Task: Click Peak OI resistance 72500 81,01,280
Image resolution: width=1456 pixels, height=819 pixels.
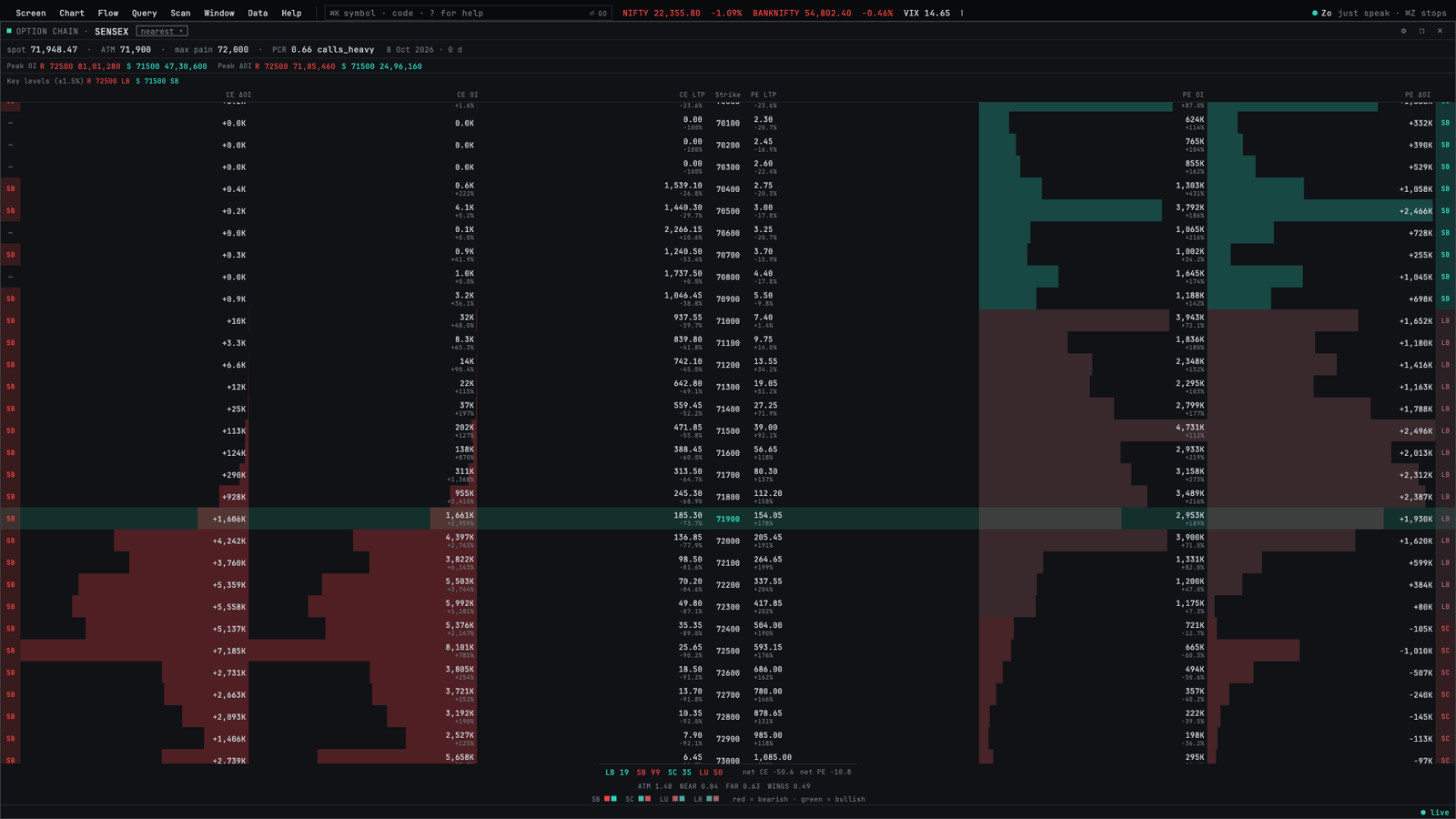Action: pyautogui.click(x=80, y=66)
